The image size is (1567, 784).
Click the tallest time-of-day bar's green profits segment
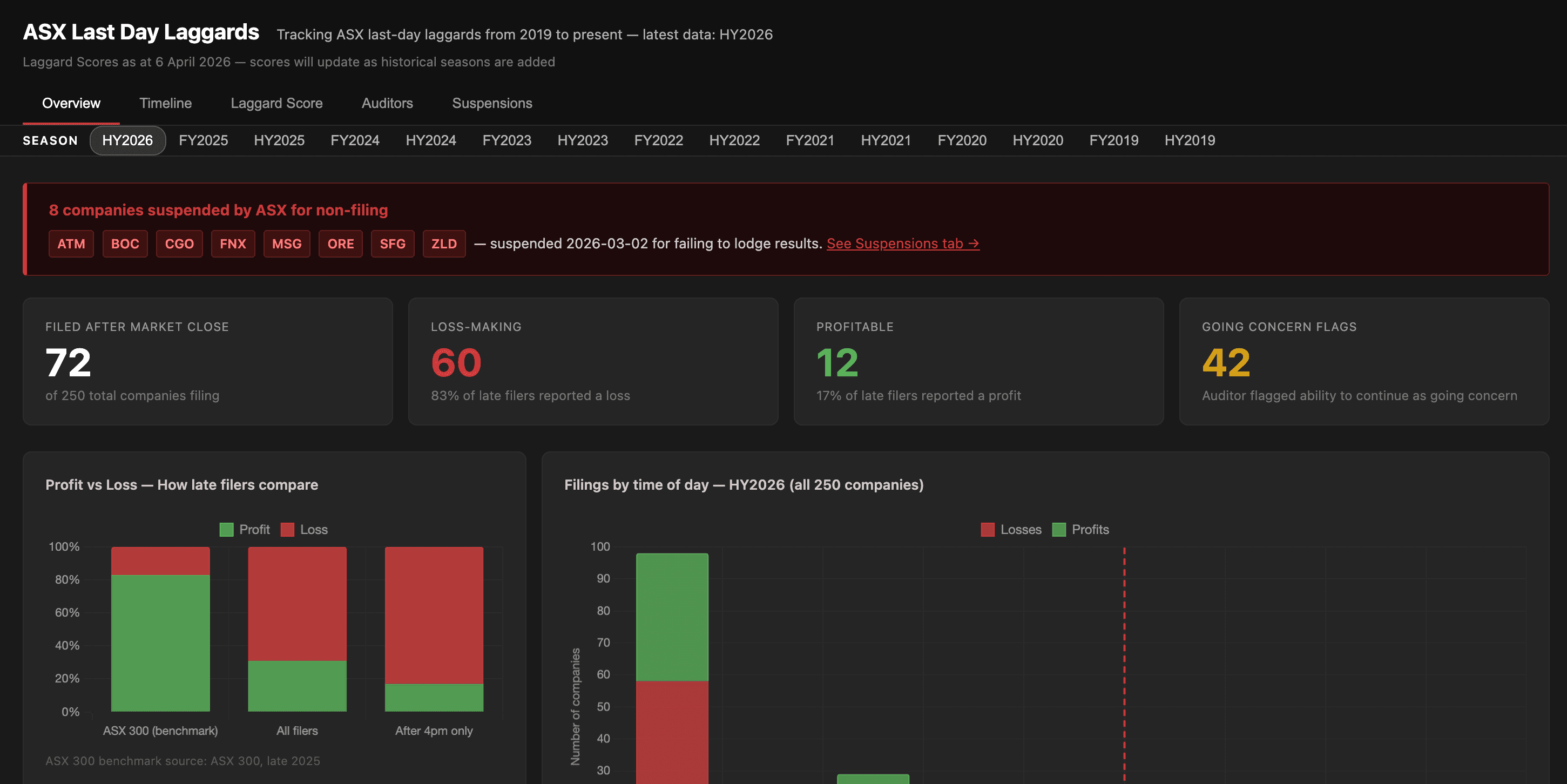point(672,617)
